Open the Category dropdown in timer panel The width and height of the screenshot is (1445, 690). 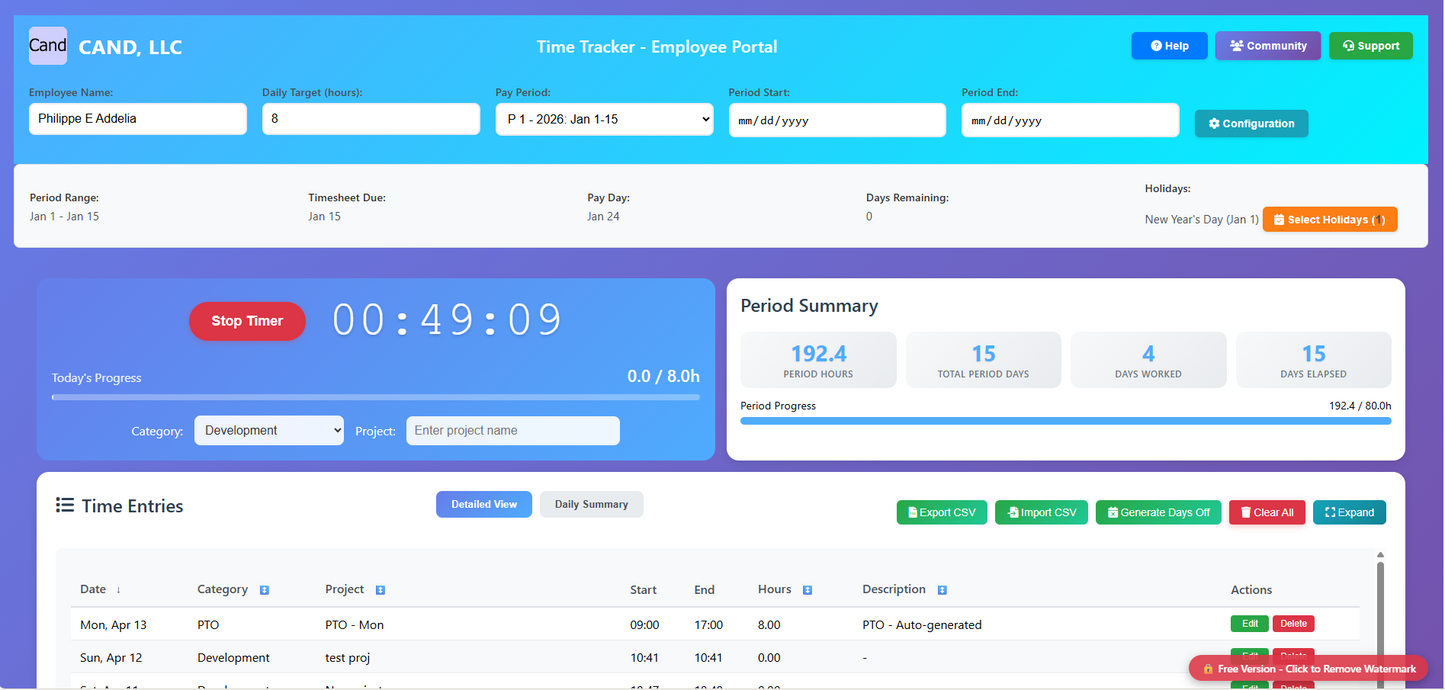[269, 431]
